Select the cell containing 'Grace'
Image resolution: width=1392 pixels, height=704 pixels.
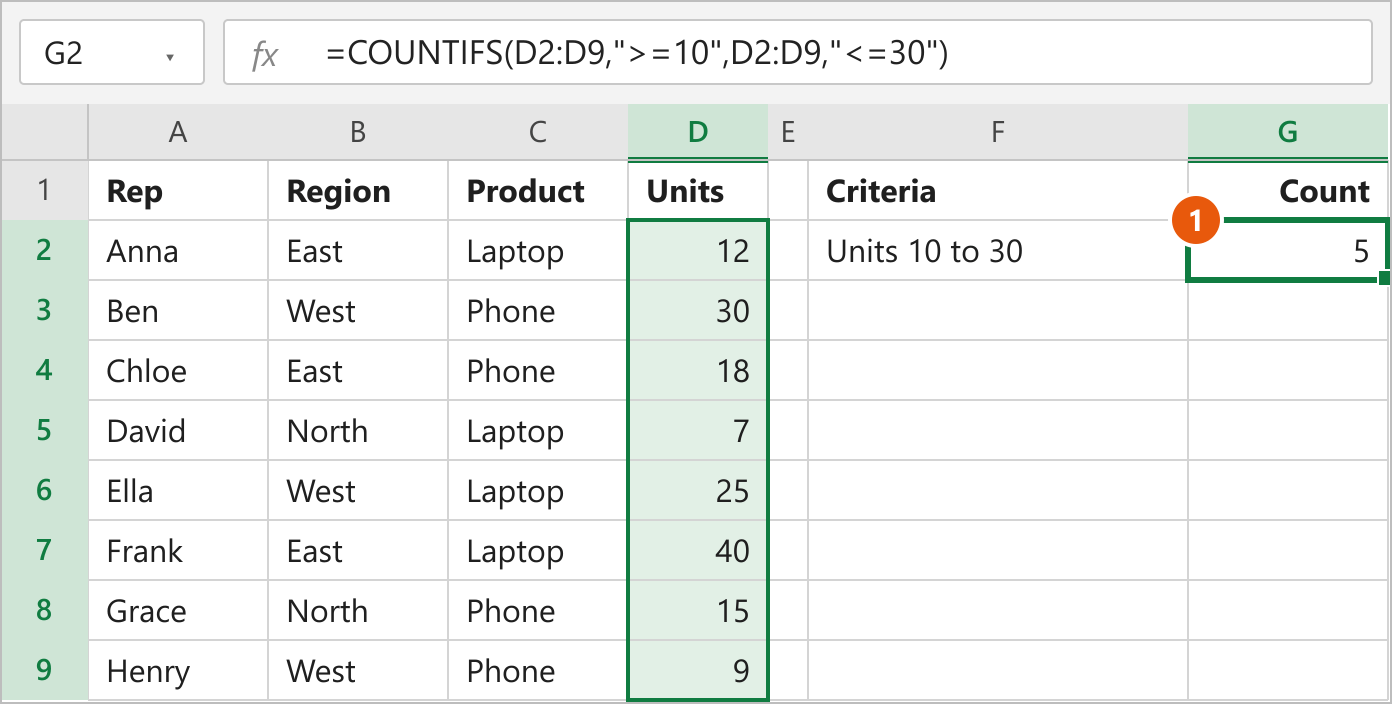click(178, 611)
